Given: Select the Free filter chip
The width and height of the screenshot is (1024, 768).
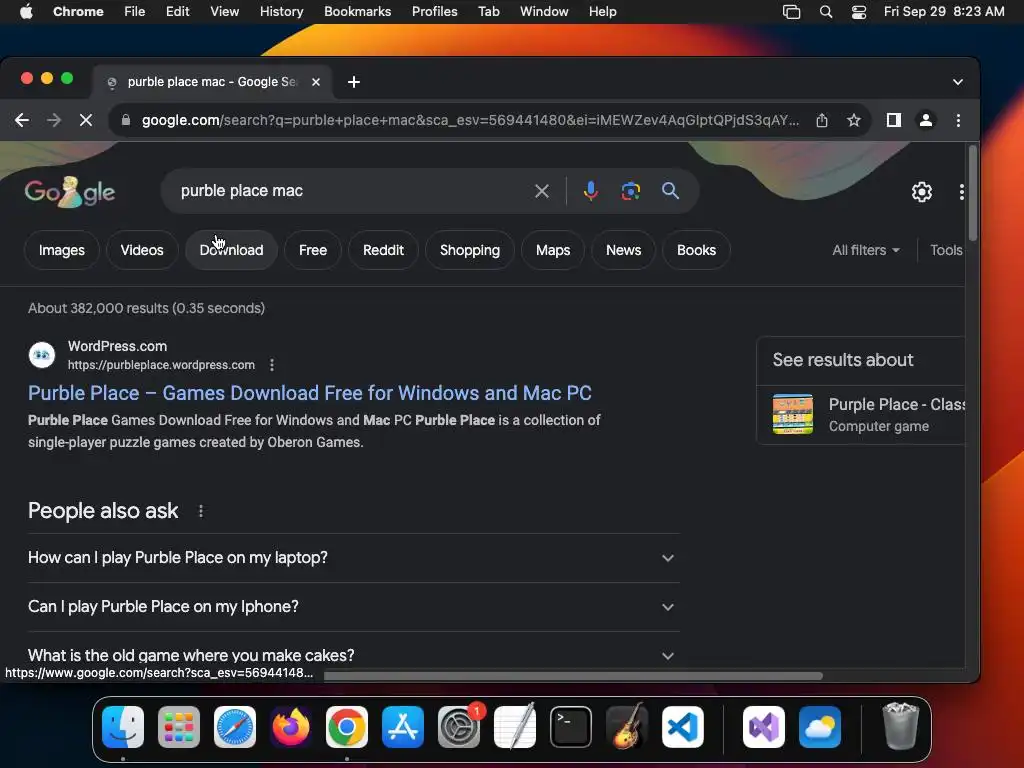Looking at the screenshot, I should click(x=313, y=250).
